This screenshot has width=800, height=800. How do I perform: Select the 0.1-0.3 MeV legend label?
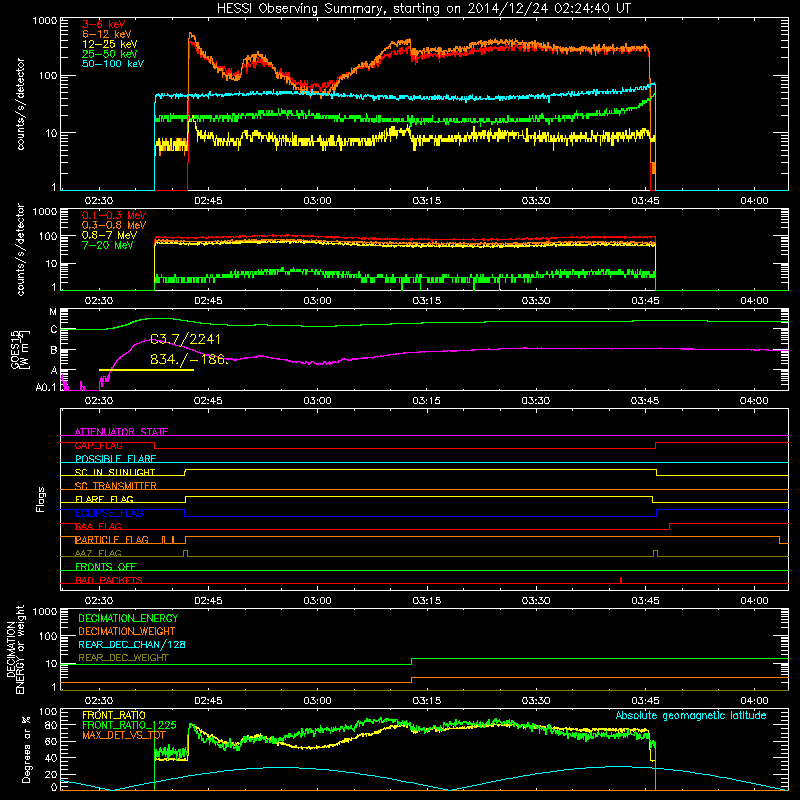pos(114,215)
